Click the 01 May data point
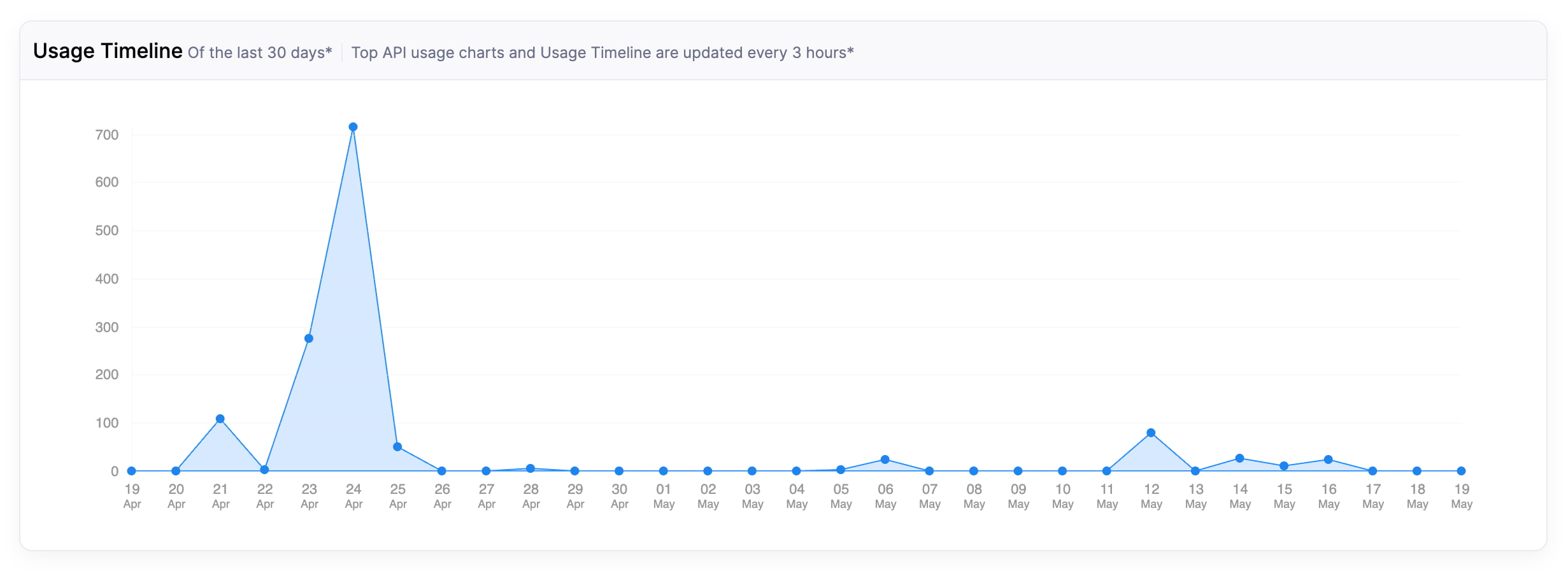Screen dimensions: 1568x571 pyautogui.click(x=664, y=471)
